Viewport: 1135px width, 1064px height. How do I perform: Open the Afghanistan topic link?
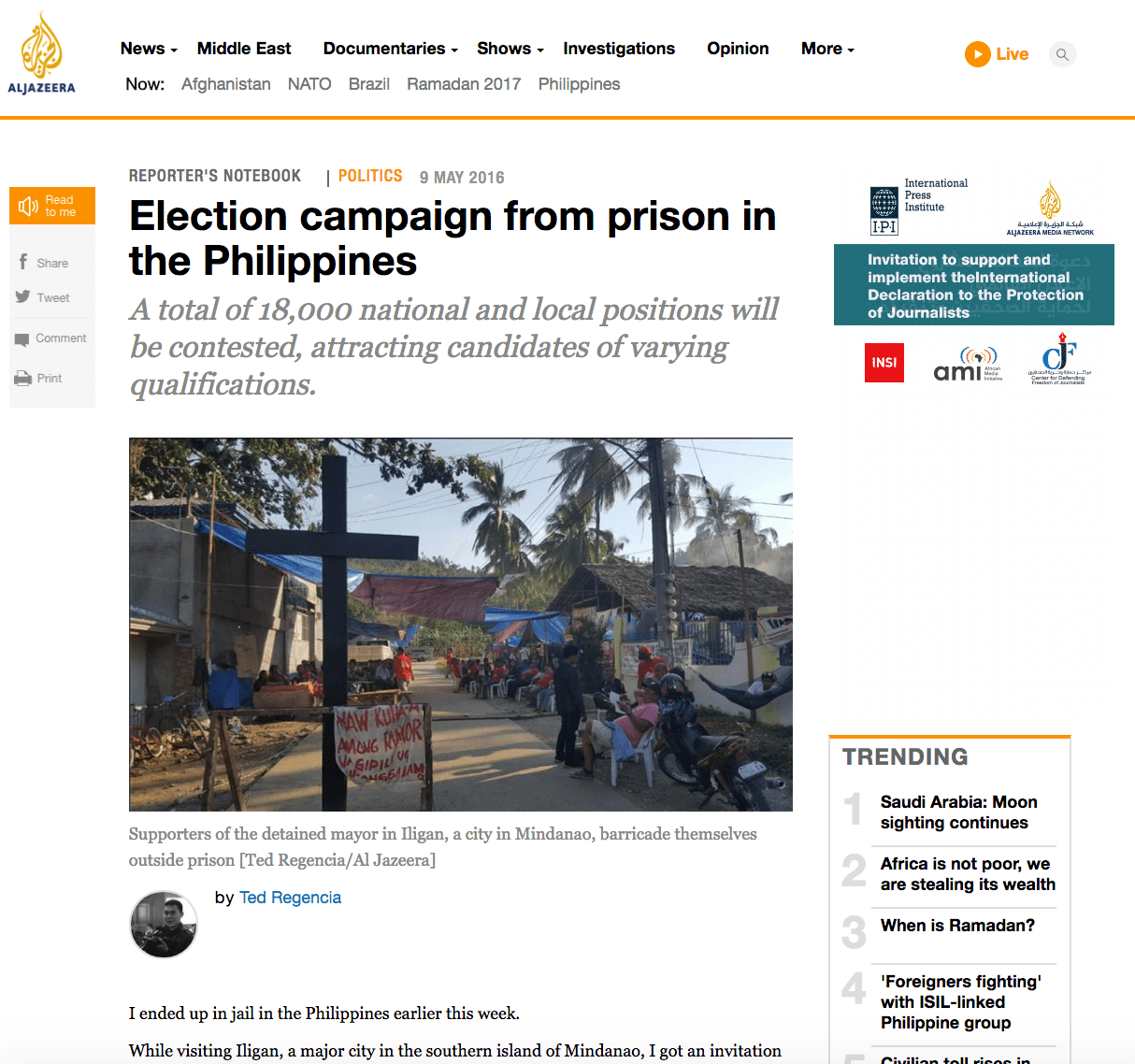[226, 84]
